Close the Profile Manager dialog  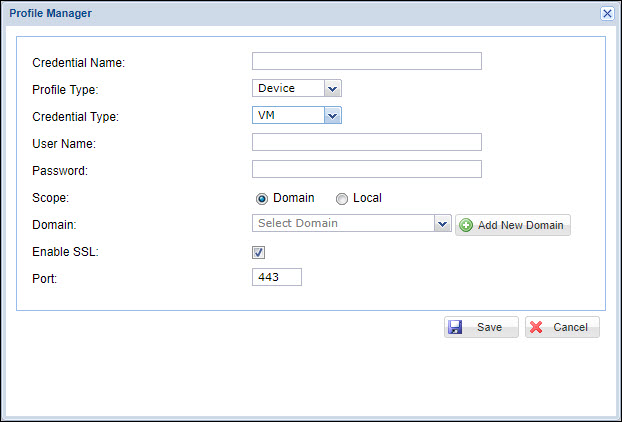[607, 13]
